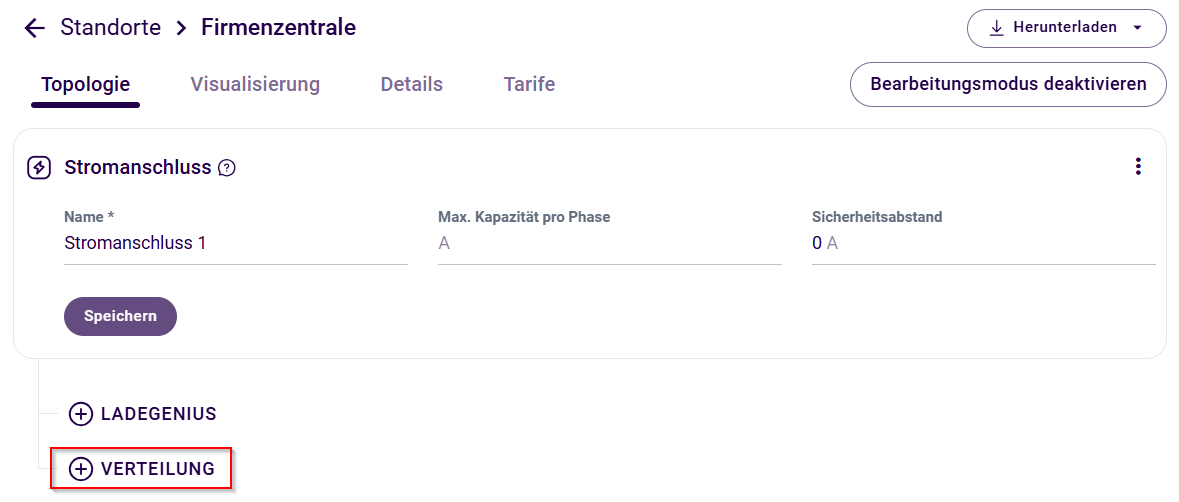Switch to the Topologie tab
This screenshot has height=502, width=1179.
(x=85, y=84)
